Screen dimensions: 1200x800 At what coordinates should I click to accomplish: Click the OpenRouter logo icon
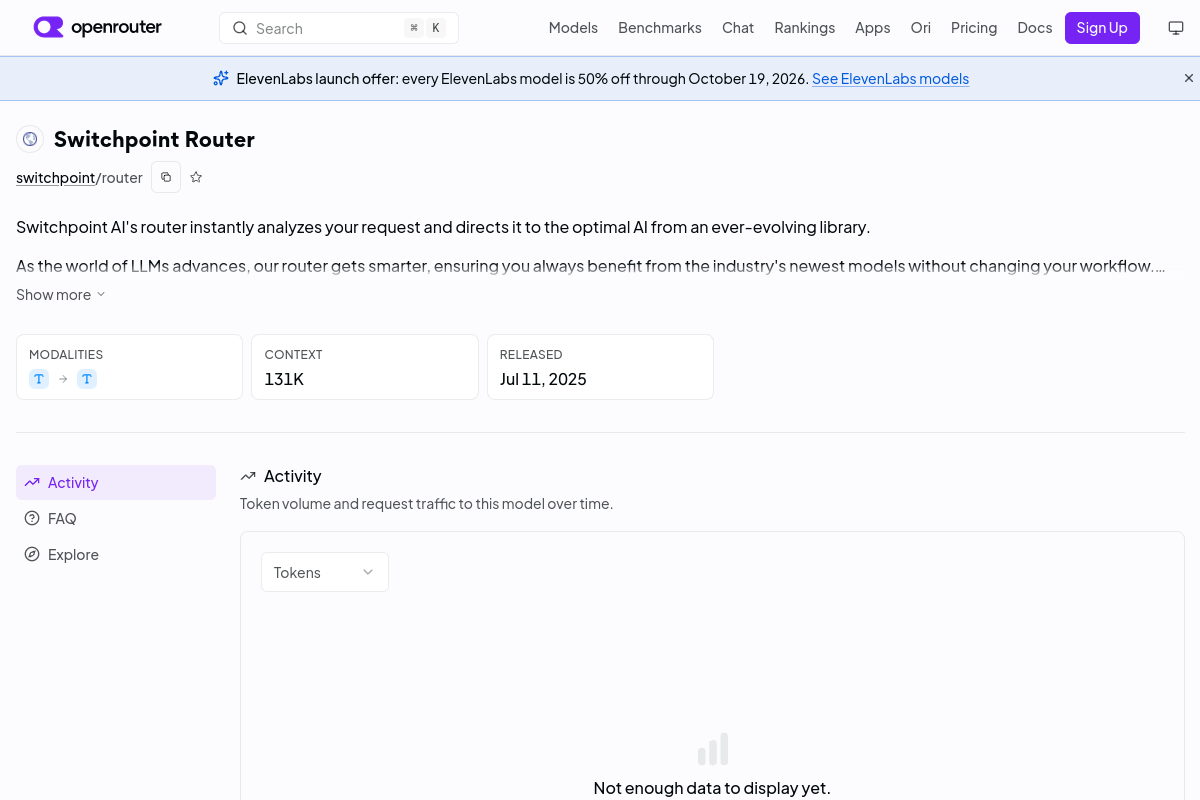tap(48, 27)
